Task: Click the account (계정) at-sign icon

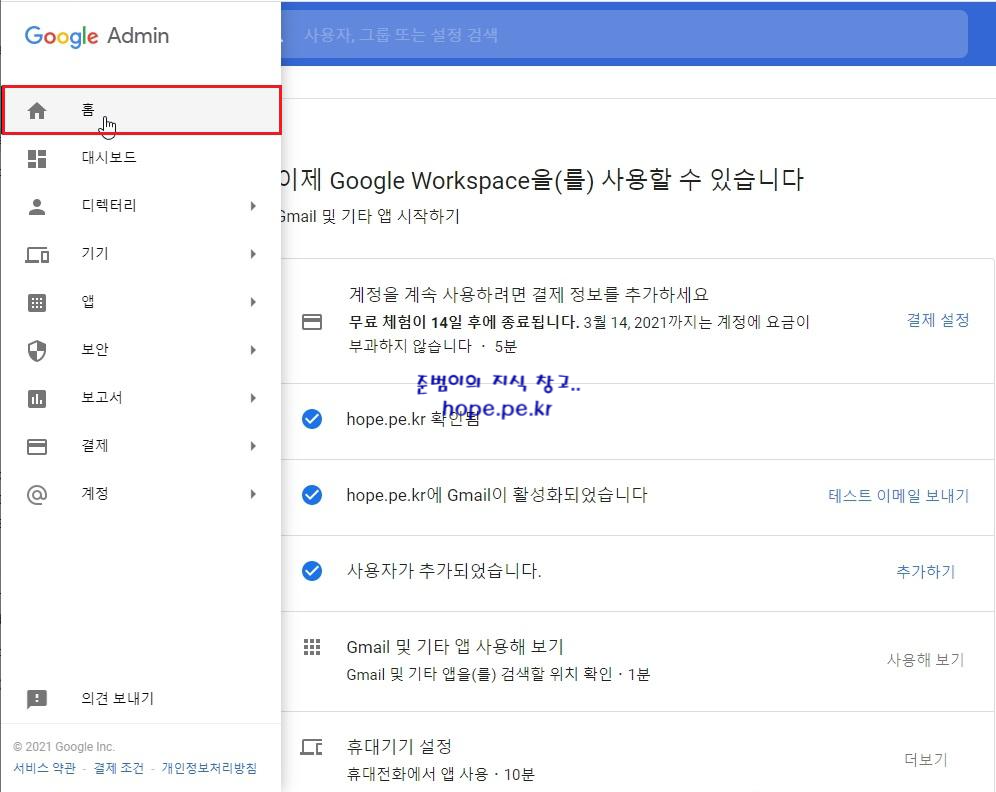Action: coord(37,494)
